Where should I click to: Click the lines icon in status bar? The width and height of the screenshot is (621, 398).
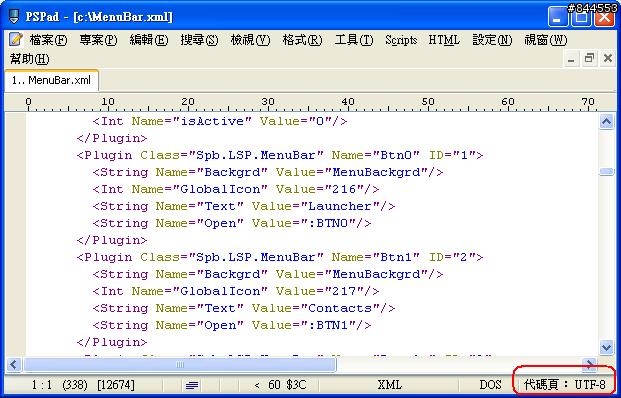click(x=192, y=385)
